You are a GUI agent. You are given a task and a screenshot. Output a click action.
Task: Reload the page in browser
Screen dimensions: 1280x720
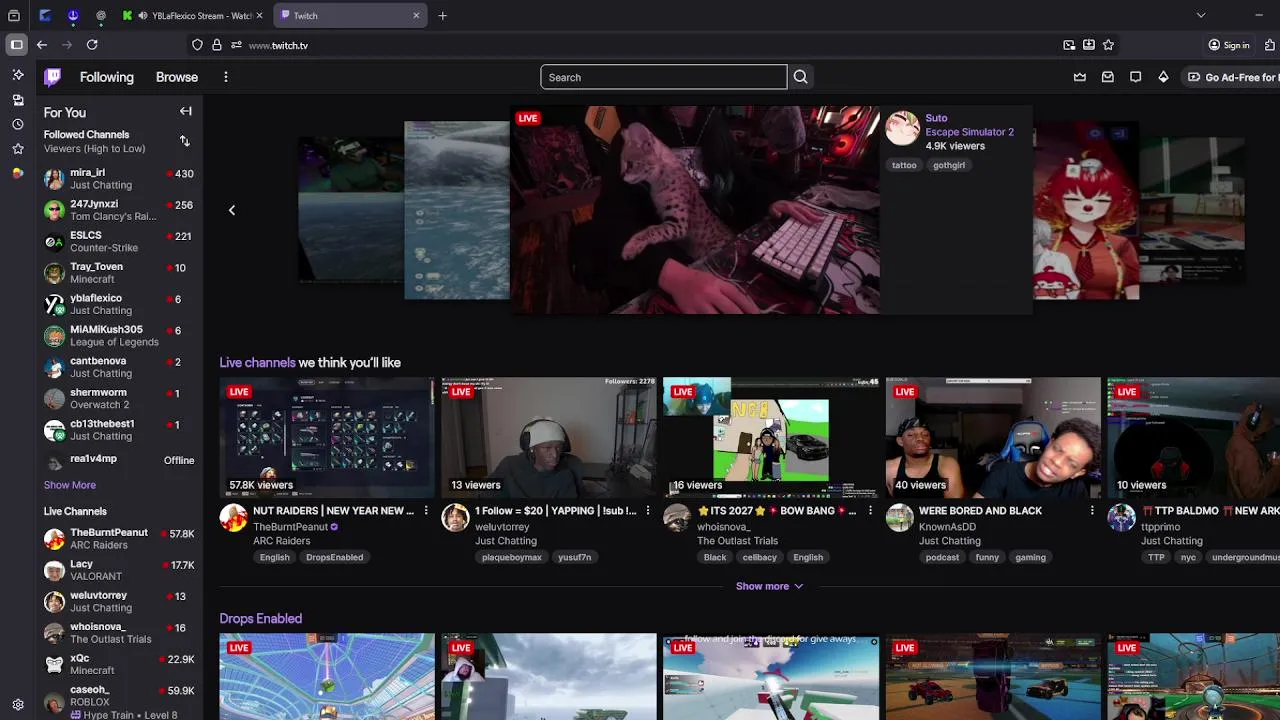click(x=92, y=45)
